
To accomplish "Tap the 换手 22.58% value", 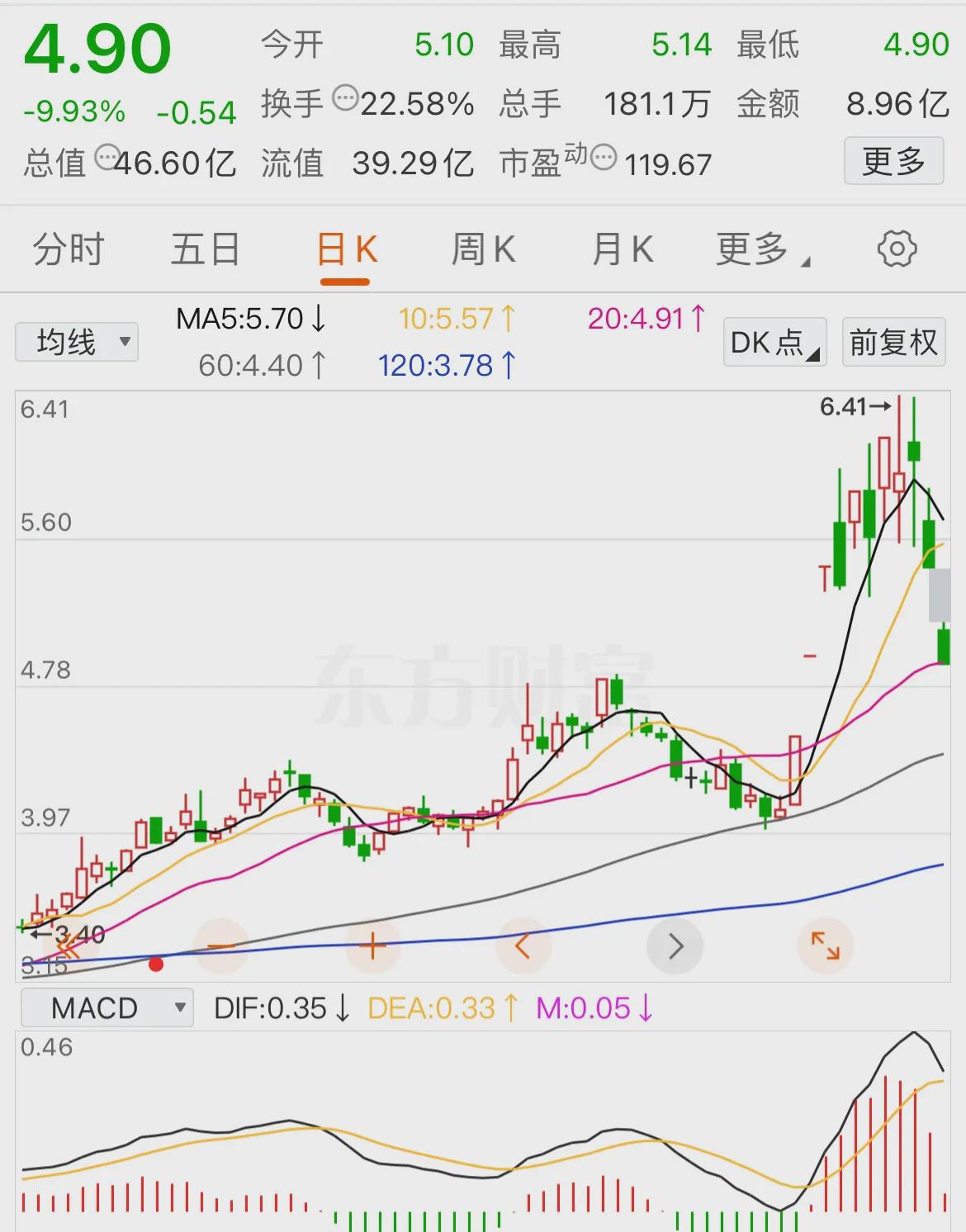I will point(417,104).
